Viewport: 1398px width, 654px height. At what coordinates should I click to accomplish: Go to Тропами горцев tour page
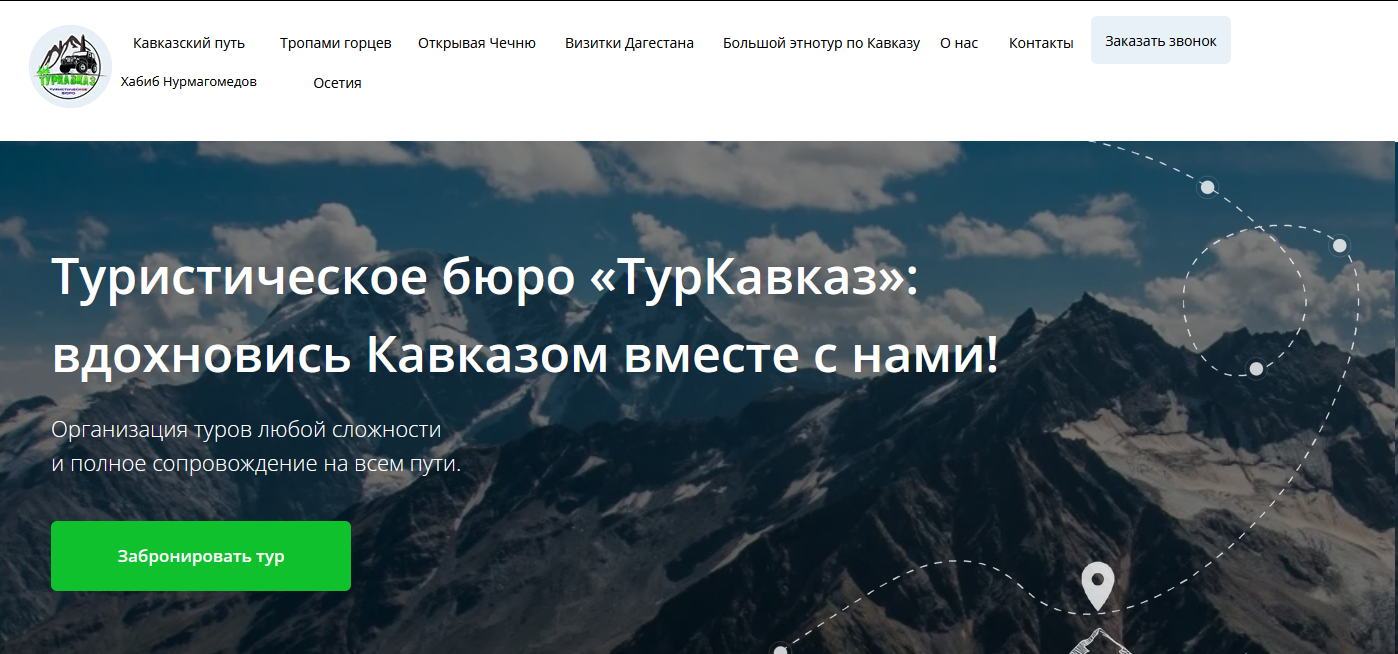[335, 43]
